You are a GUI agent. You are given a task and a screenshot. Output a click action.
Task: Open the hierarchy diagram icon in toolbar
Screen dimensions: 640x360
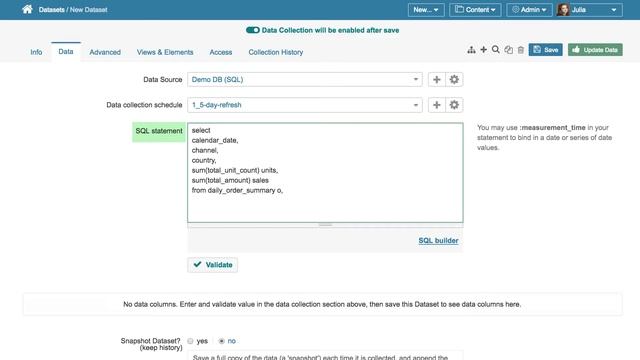471,50
